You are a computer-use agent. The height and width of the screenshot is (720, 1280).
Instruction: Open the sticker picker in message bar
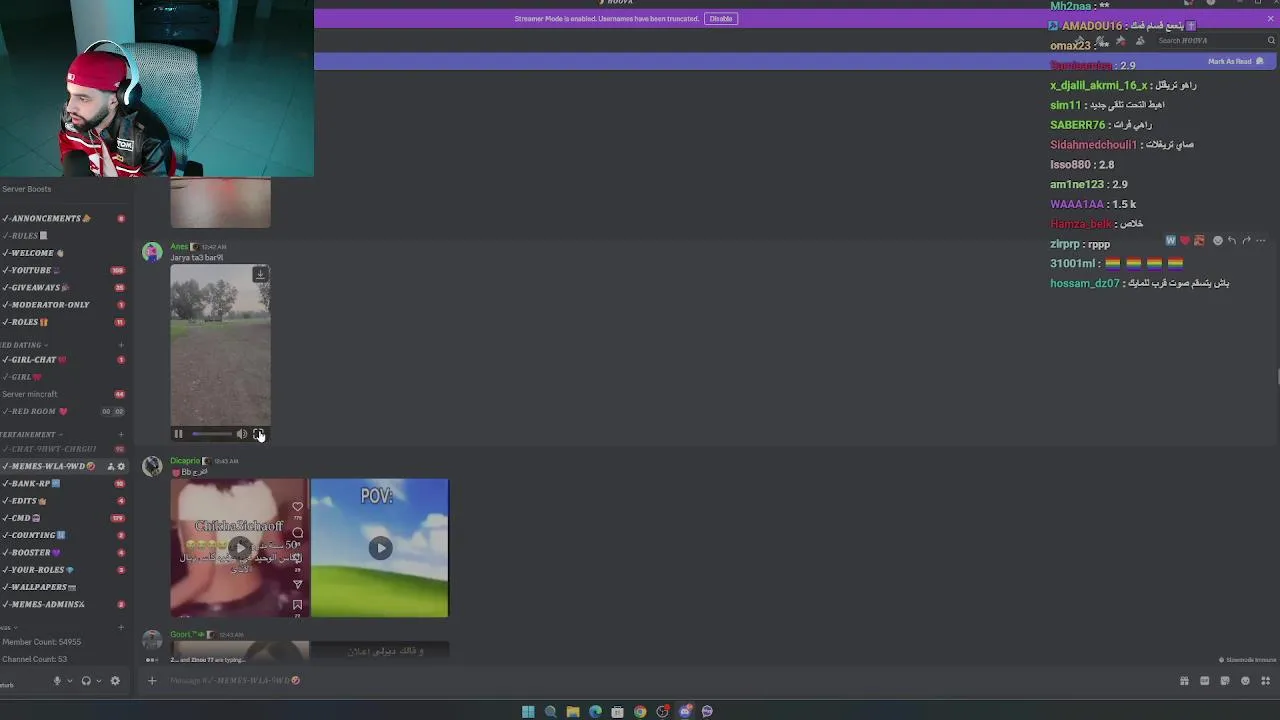click(1225, 681)
